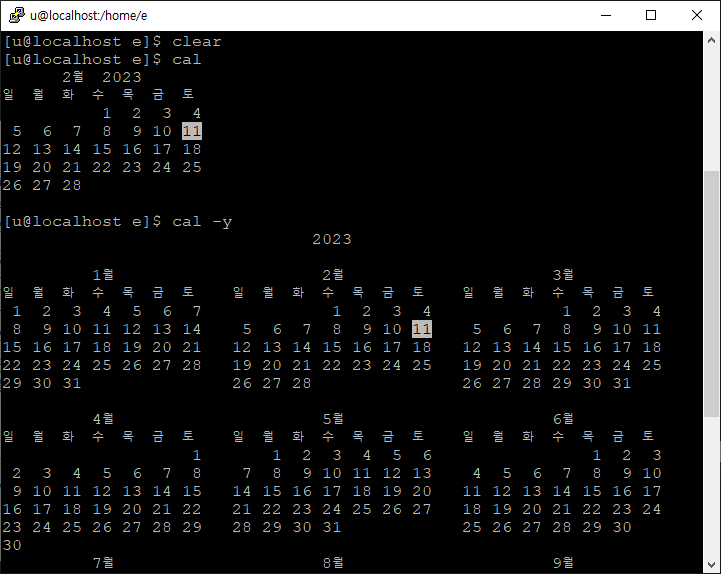Click day 31 in the 3월 calendar
The width and height of the screenshot is (721, 574).
(622, 384)
